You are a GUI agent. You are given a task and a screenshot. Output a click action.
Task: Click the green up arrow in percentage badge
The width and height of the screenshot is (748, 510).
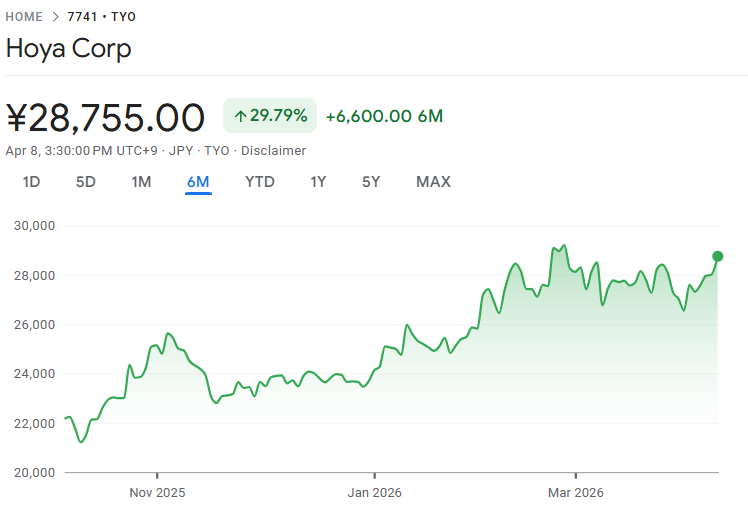[x=240, y=116]
